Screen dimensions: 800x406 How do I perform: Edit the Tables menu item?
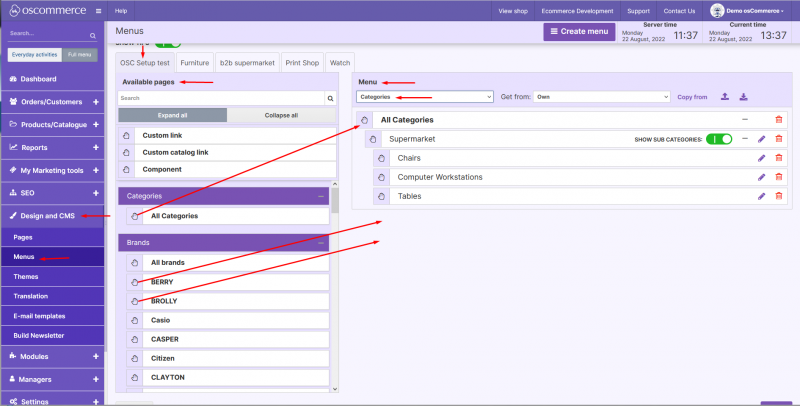point(761,196)
